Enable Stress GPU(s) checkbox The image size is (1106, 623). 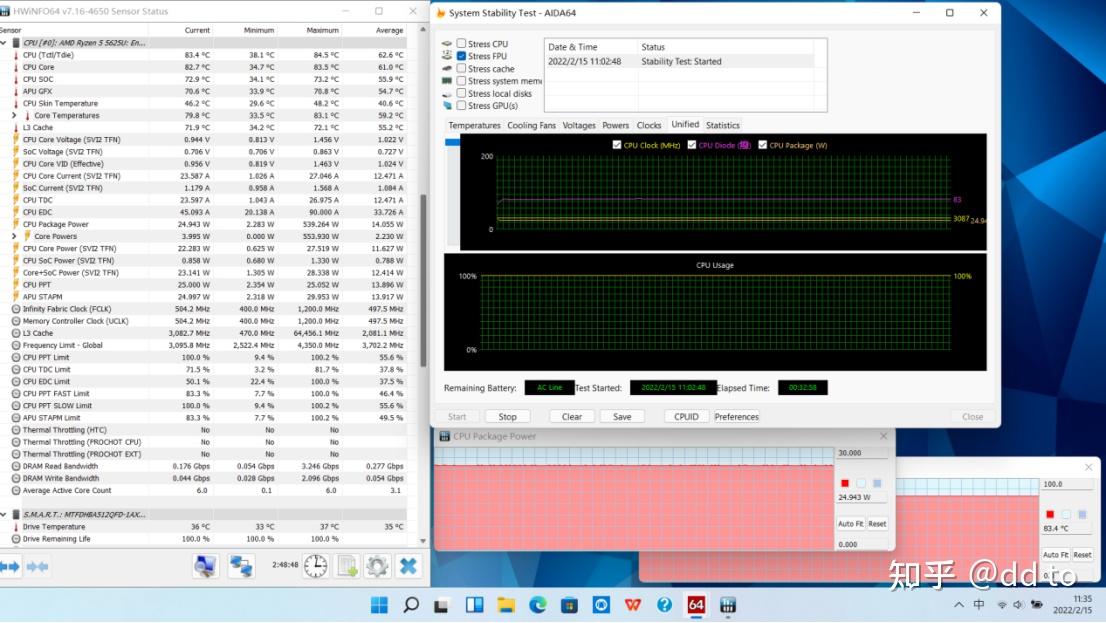pyautogui.click(x=461, y=105)
